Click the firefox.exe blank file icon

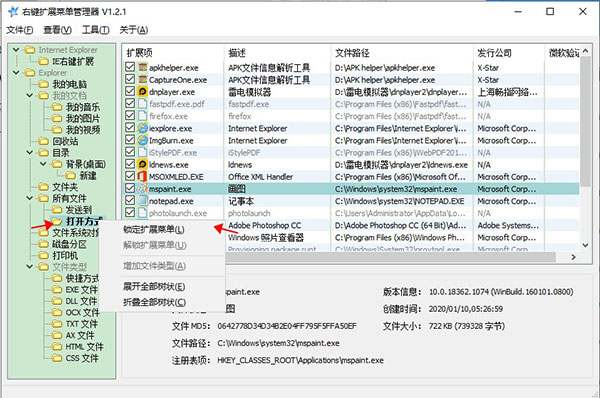pos(143,116)
